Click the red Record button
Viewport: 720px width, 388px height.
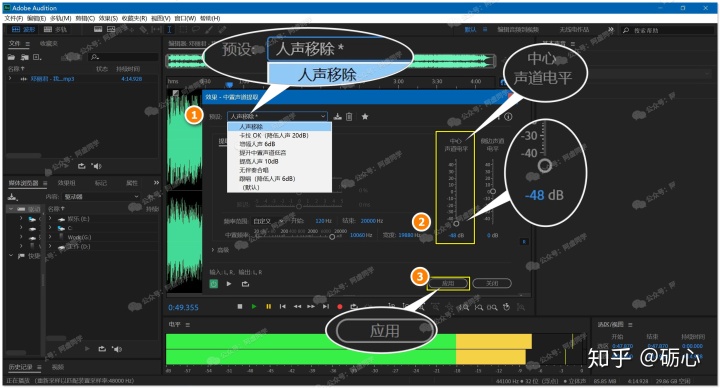pos(340,306)
